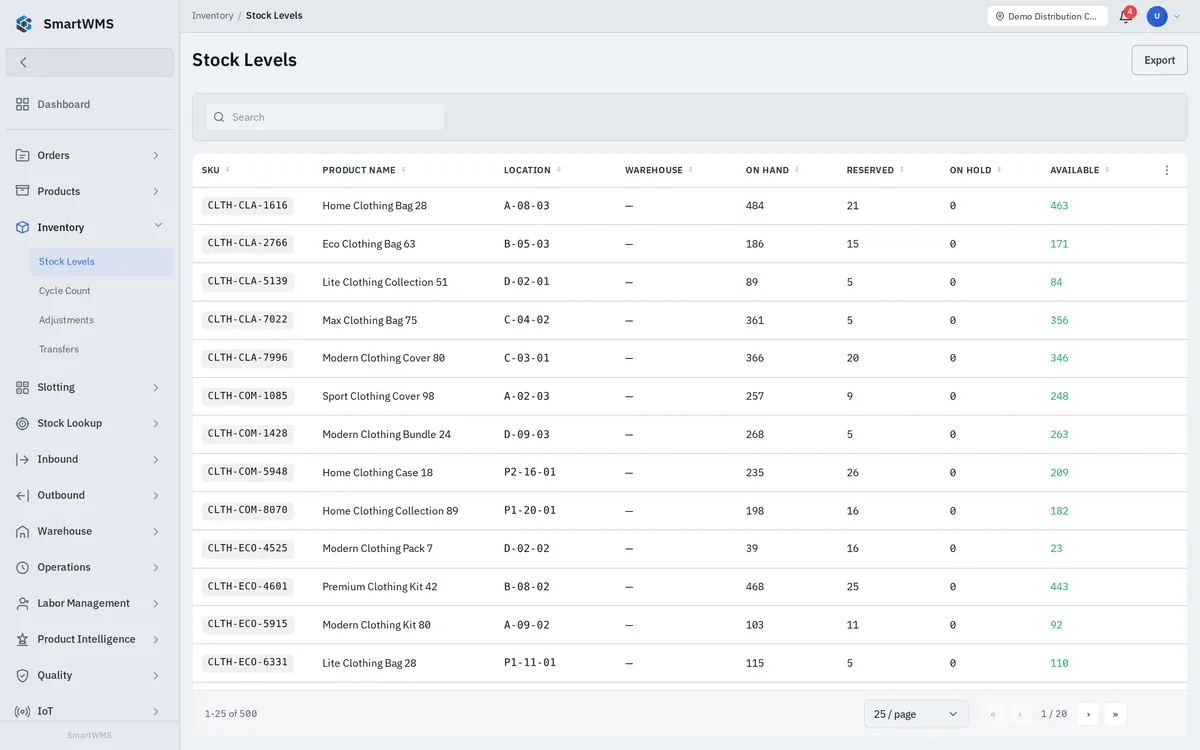Click SKU CLTH-COM-1085 tag
Viewport: 1200px width, 750px height.
tap(248, 396)
